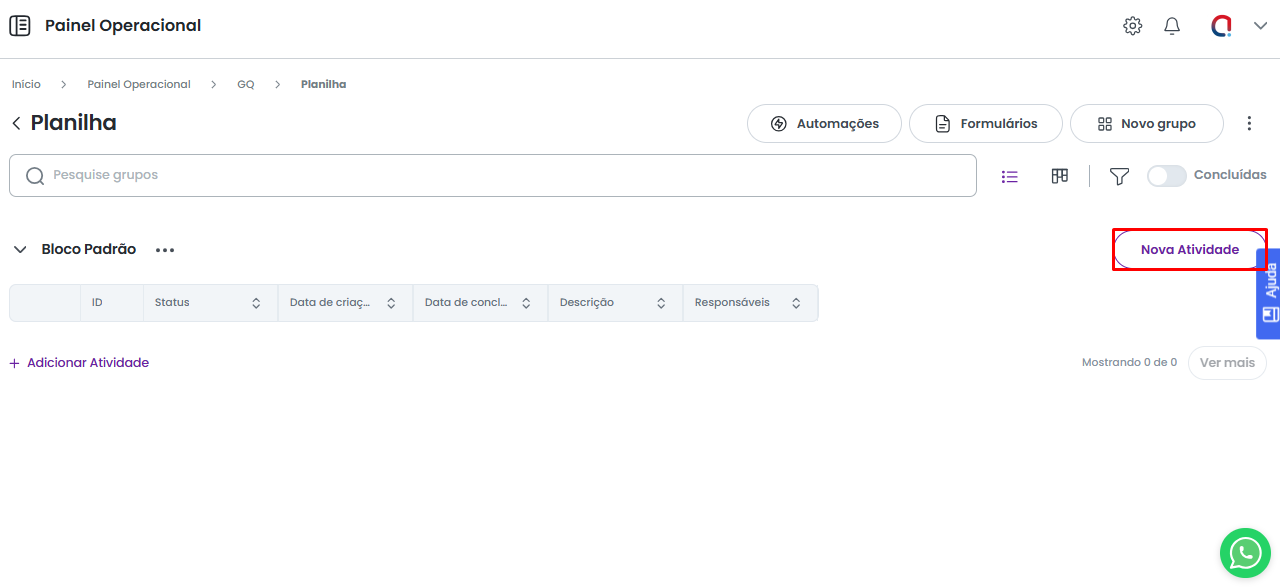Open the filter funnel icon
Image resolution: width=1280 pixels, height=587 pixels.
[1119, 176]
